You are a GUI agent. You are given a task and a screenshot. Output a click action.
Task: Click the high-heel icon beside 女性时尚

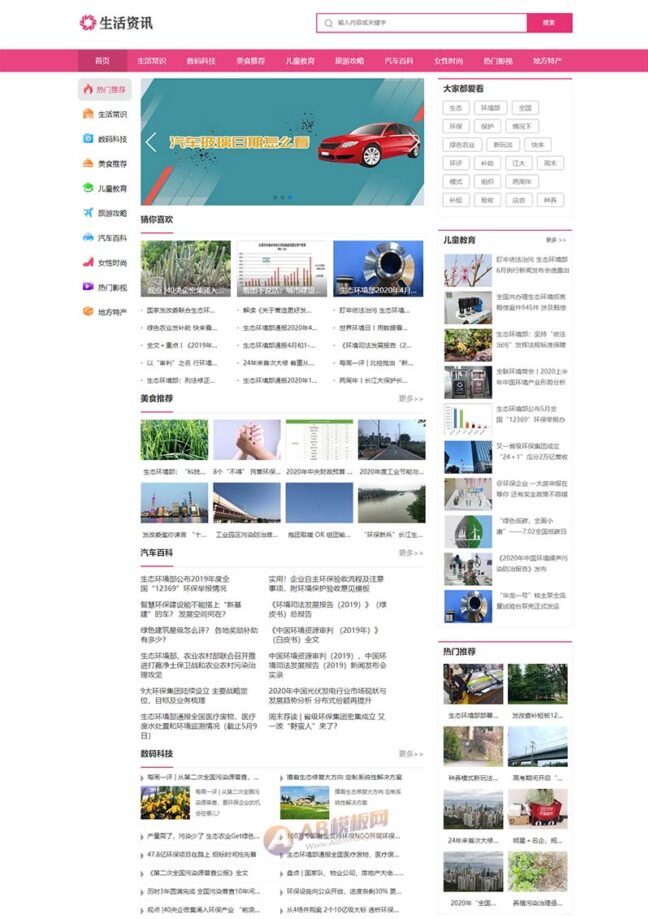click(x=88, y=262)
